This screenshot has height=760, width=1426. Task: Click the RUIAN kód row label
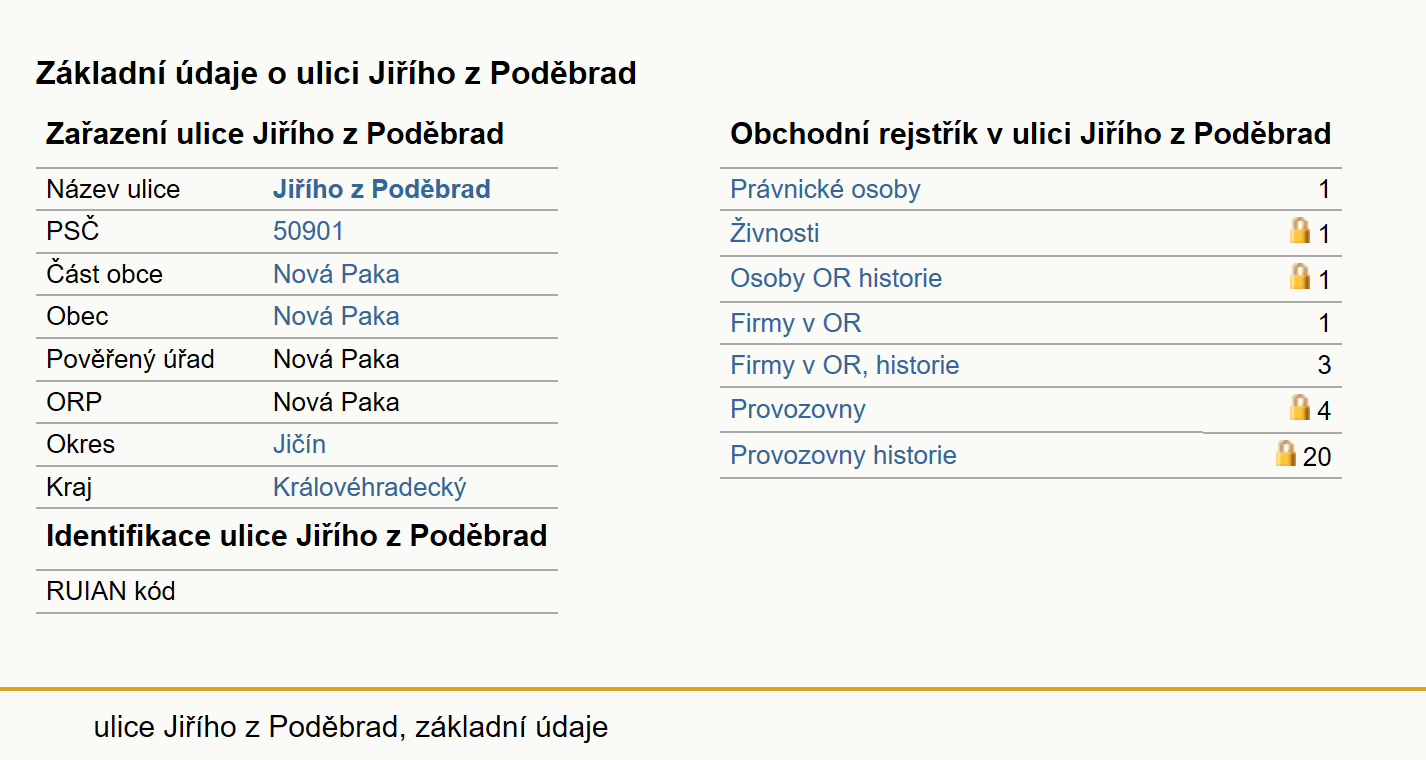pos(111,591)
